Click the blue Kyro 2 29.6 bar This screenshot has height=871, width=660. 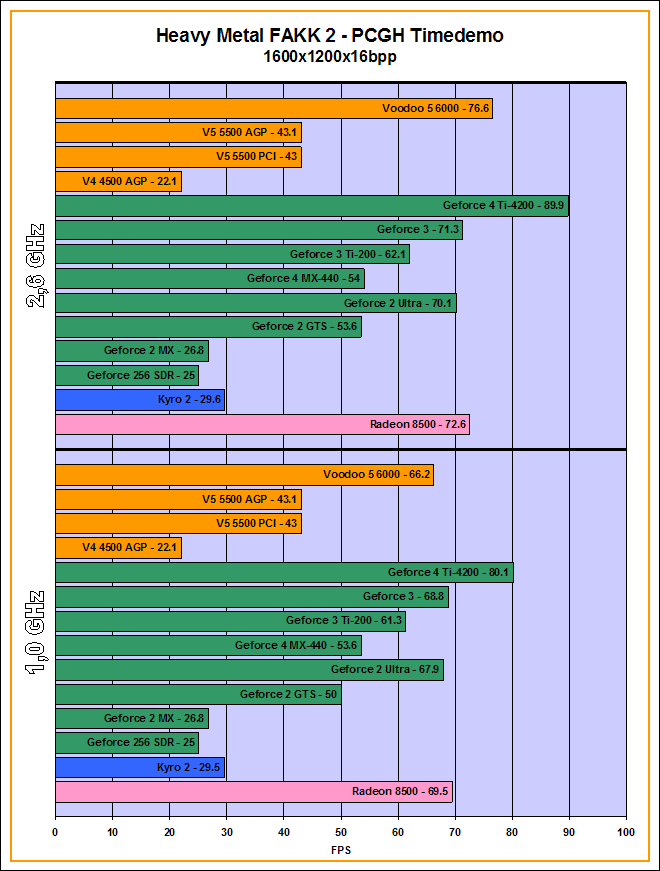pos(139,400)
